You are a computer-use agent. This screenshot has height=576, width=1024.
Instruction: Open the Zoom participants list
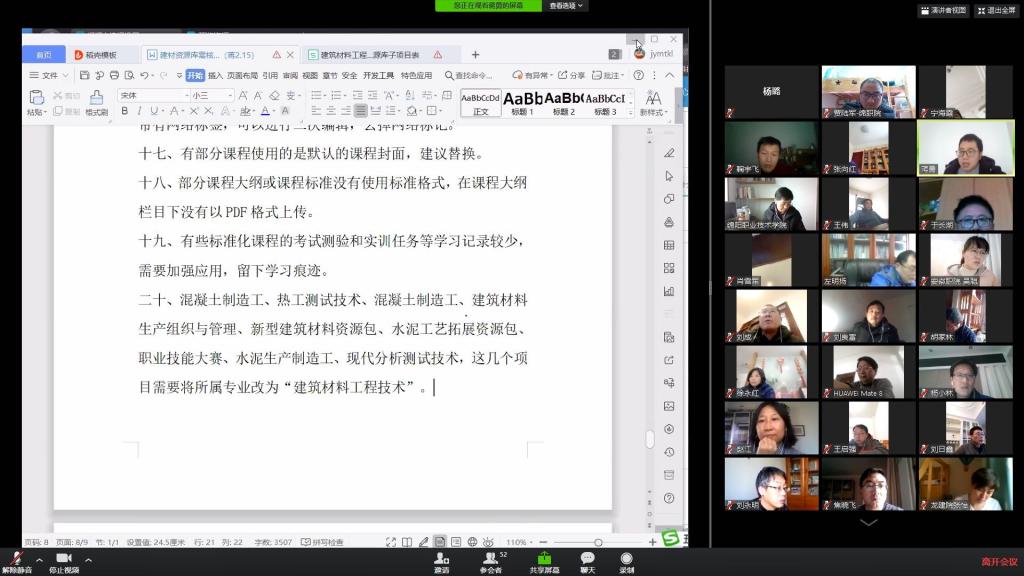click(x=490, y=559)
